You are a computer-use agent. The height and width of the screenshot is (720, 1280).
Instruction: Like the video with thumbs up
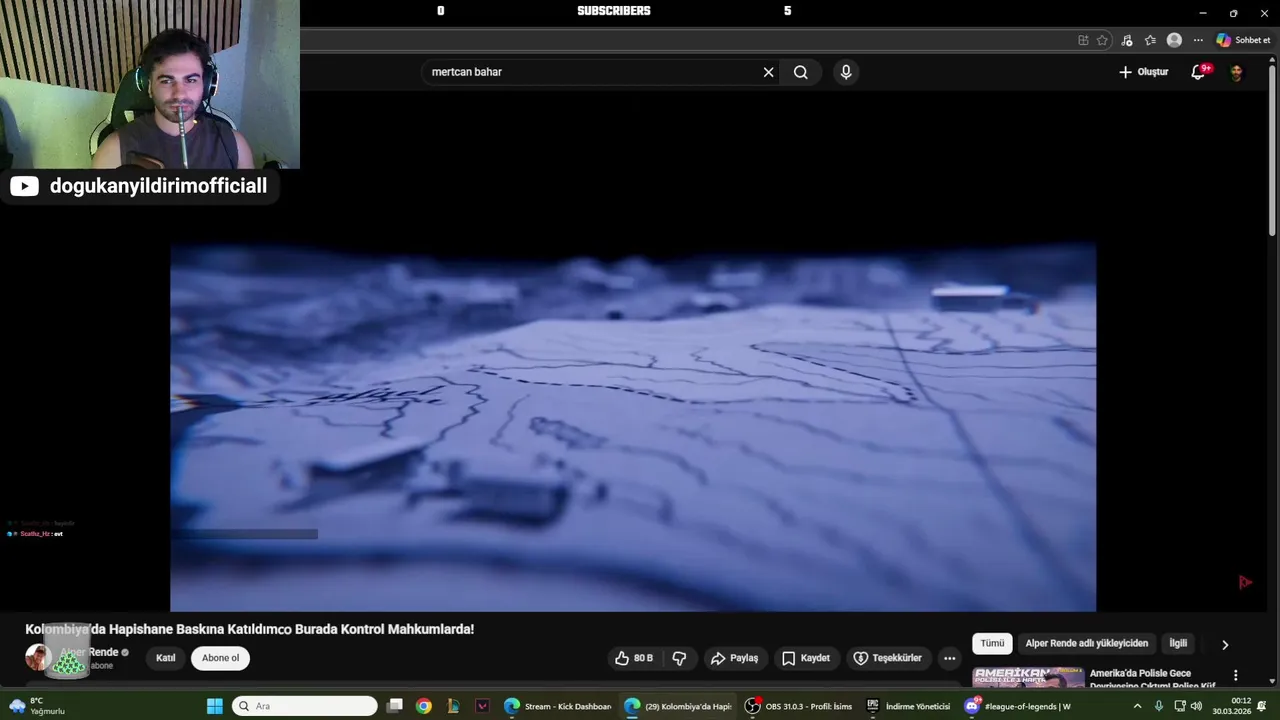[634, 658]
